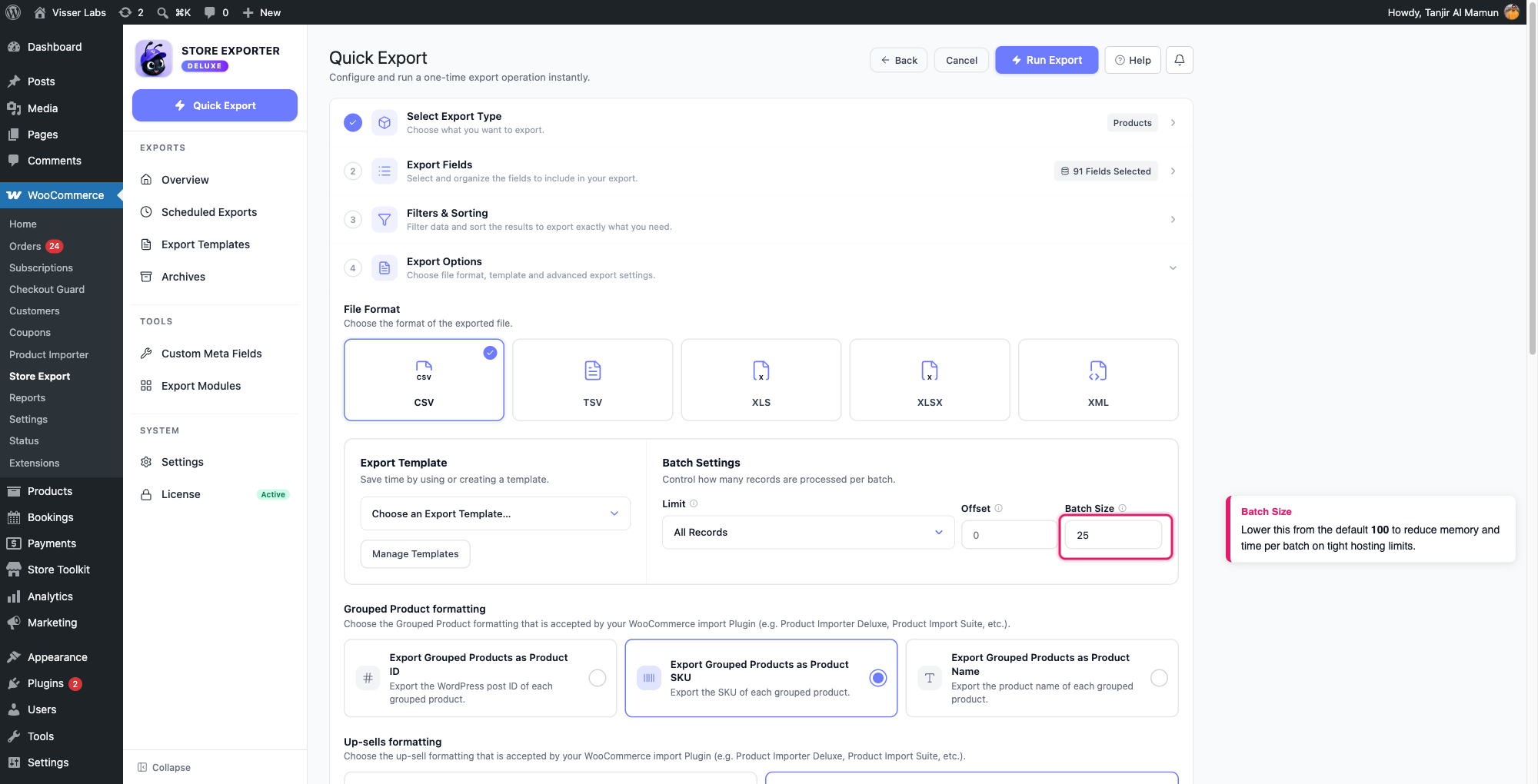Open the Limit All Records dropdown
1538x784 pixels.
coord(808,532)
